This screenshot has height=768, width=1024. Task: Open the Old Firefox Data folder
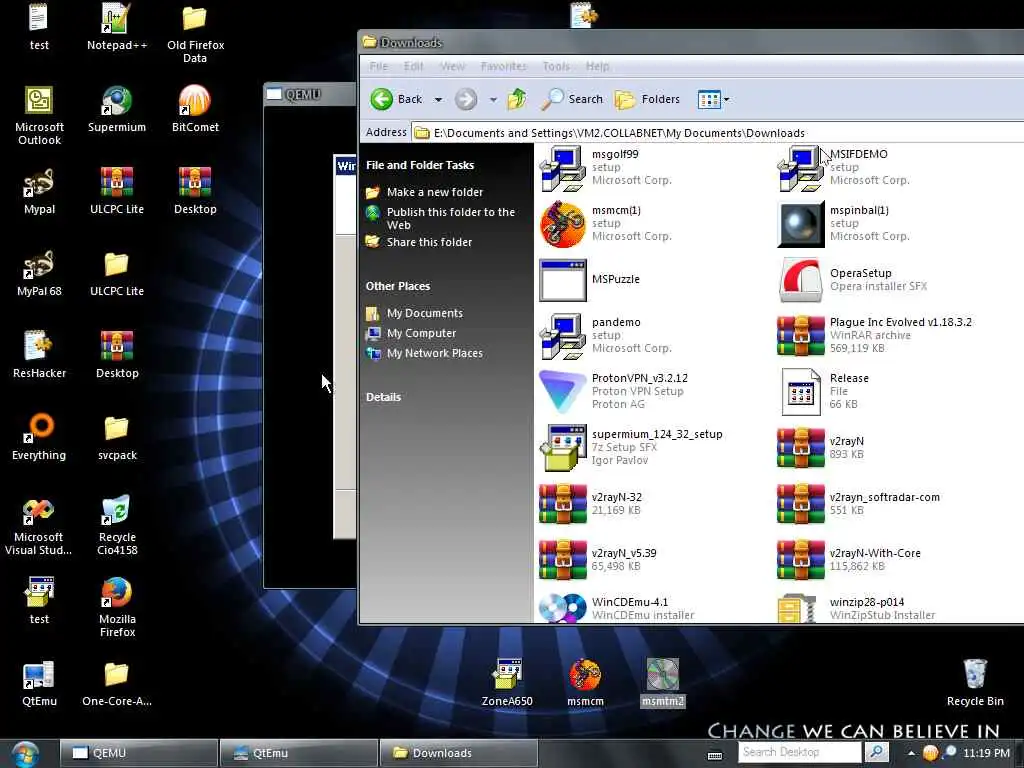[195, 33]
